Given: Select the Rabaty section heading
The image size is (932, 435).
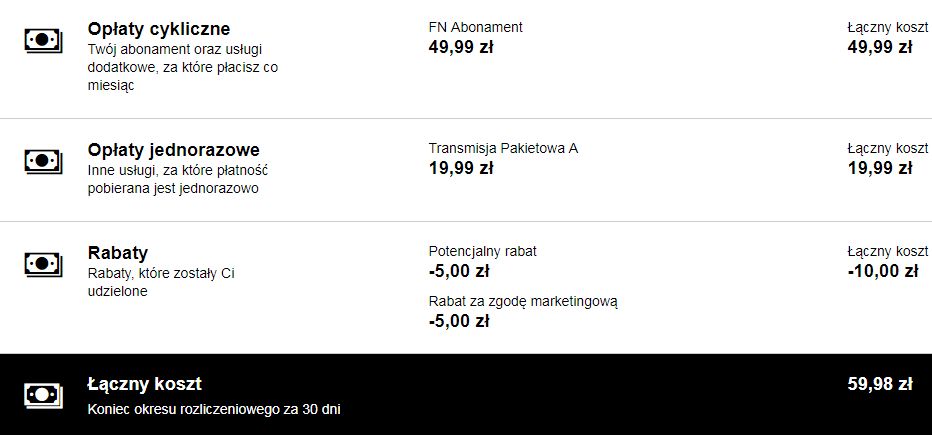Looking at the screenshot, I should click(118, 253).
